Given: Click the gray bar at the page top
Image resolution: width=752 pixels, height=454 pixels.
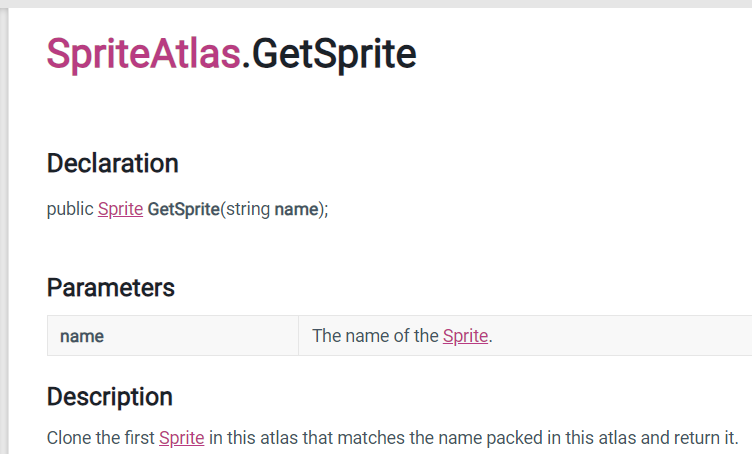Looking at the screenshot, I should [376, 4].
